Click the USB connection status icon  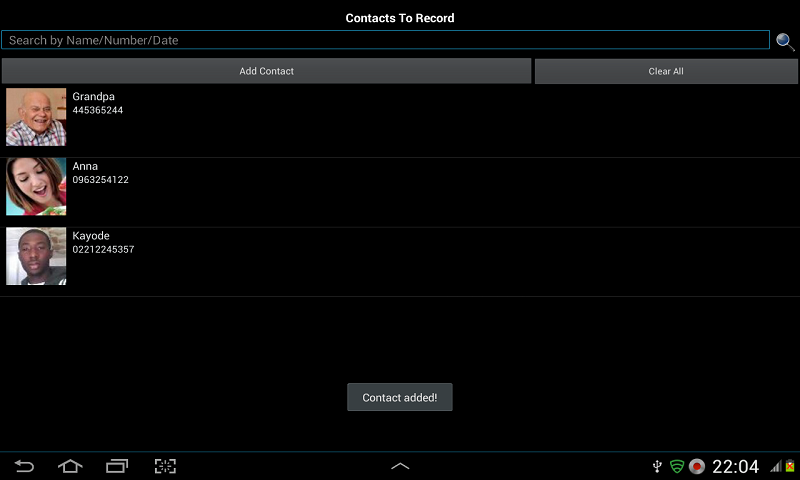point(657,466)
